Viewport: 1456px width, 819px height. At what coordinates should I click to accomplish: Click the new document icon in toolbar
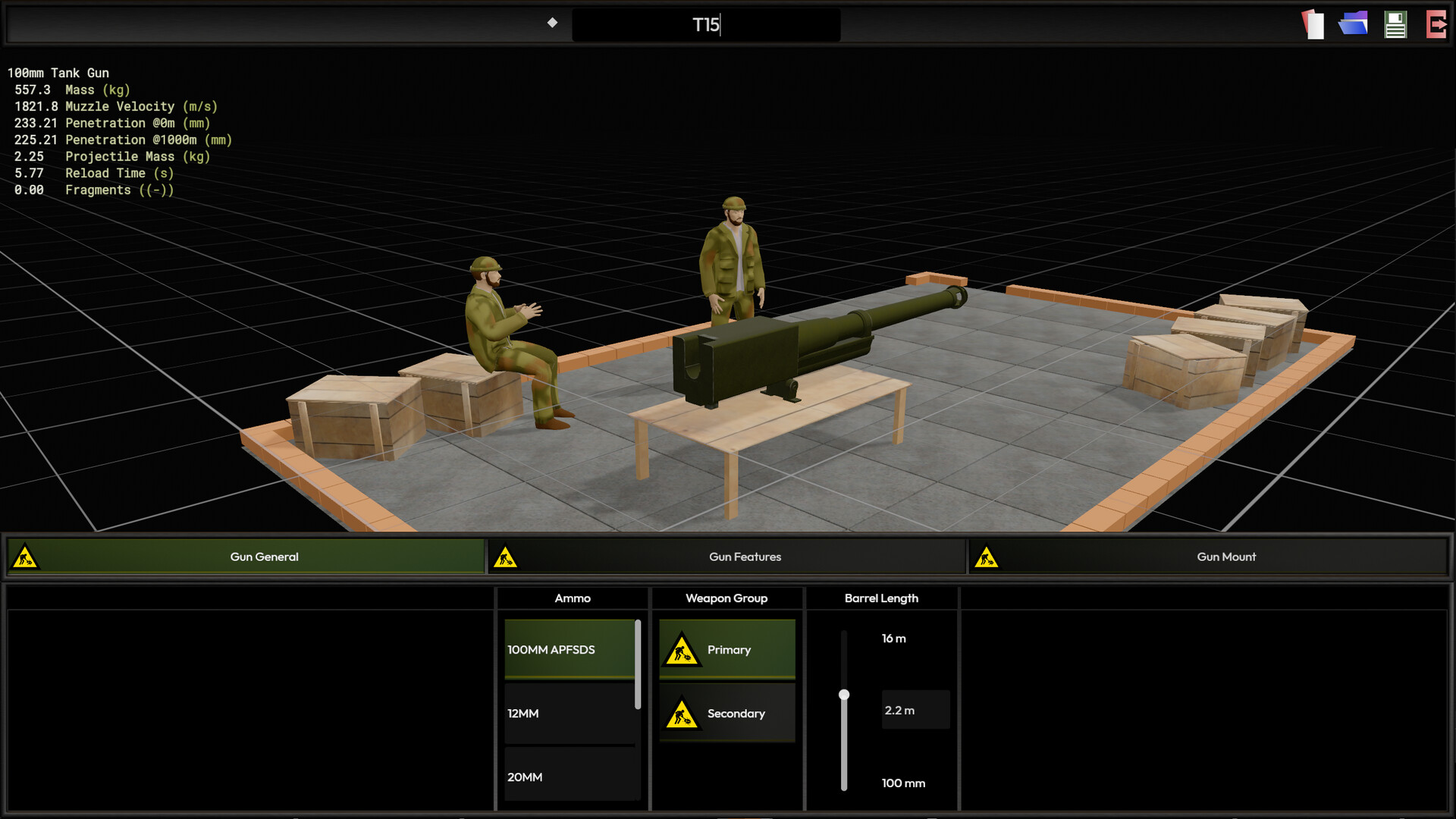(x=1311, y=24)
